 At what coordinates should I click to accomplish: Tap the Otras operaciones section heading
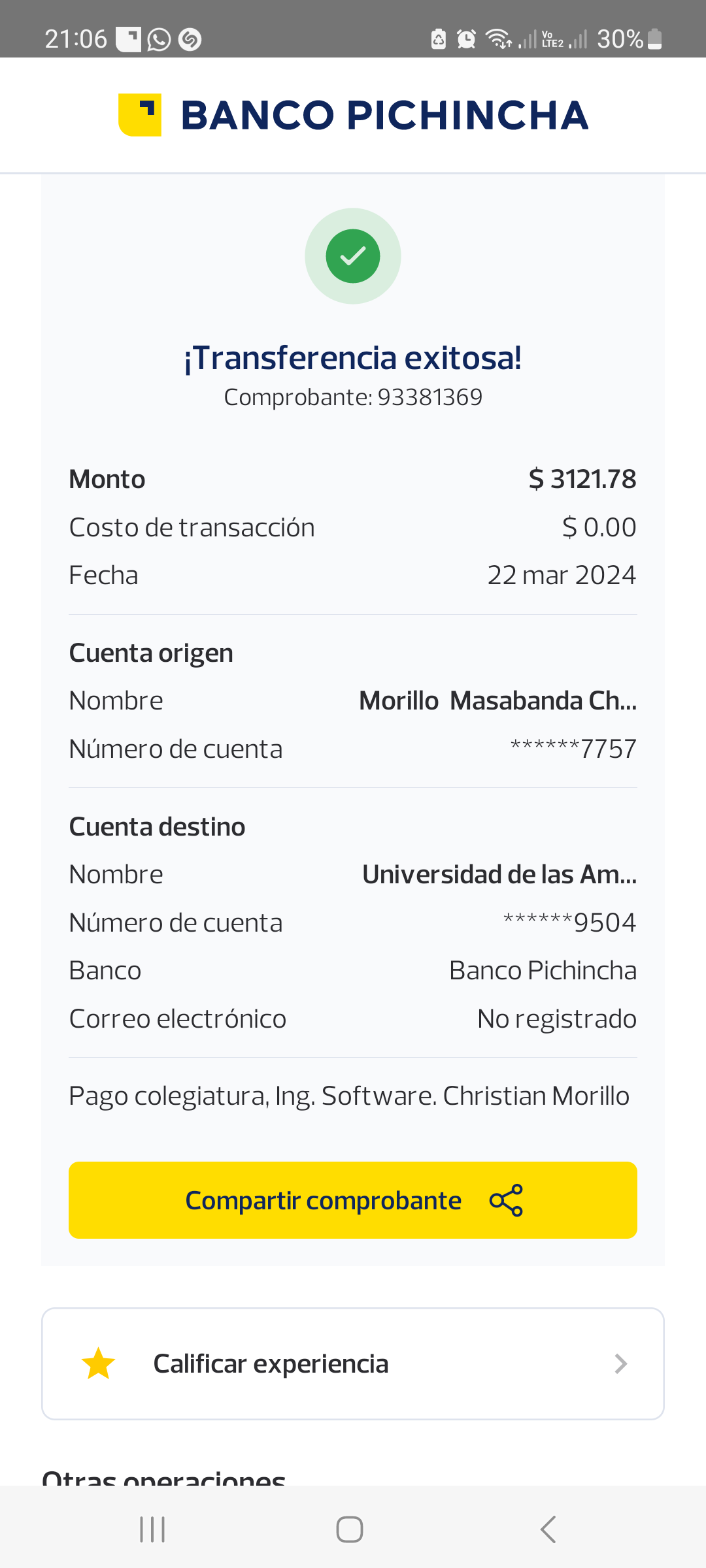click(x=164, y=1478)
